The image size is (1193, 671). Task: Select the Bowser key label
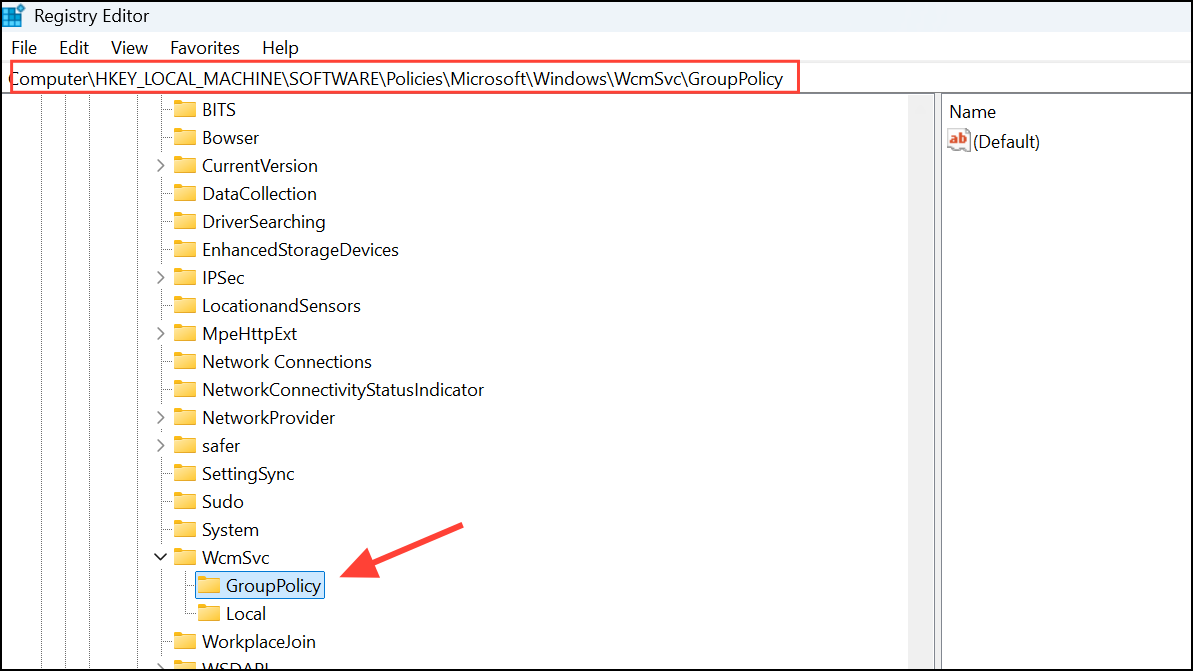click(x=231, y=138)
